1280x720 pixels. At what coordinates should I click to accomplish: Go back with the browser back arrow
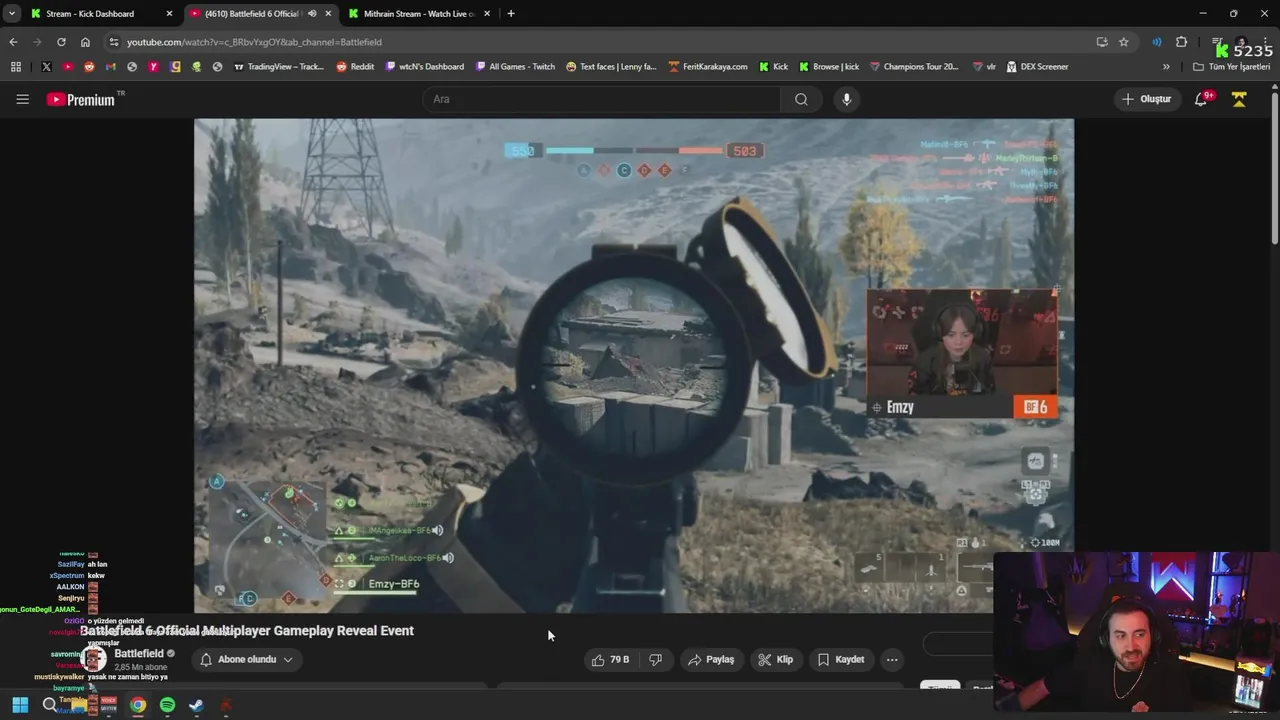(13, 42)
